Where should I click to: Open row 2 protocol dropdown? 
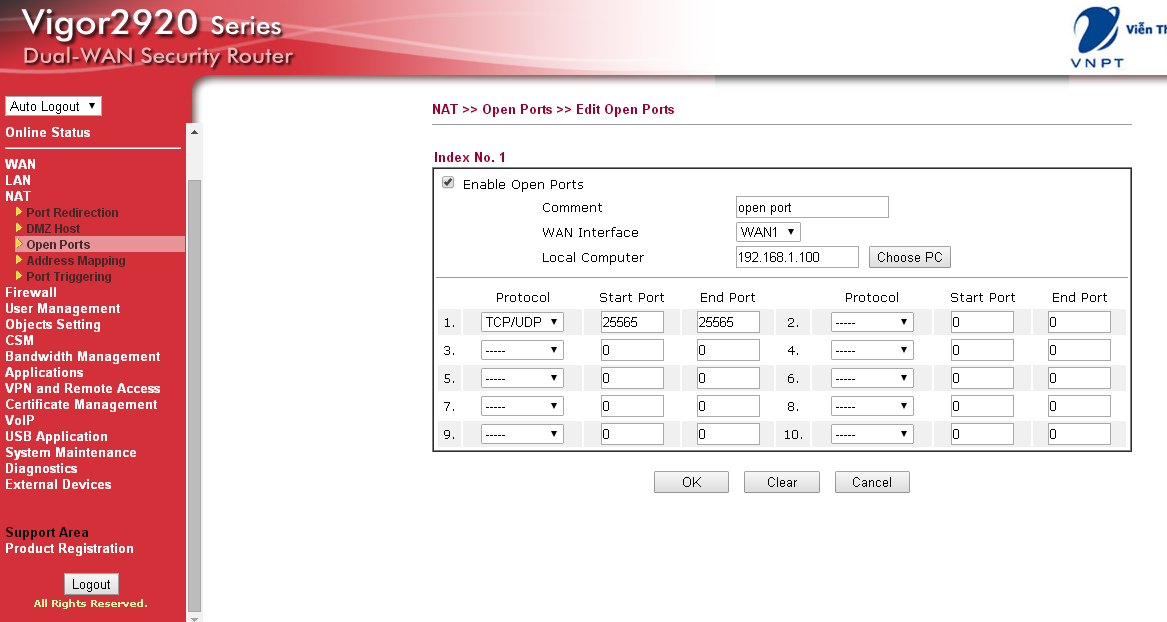pos(872,322)
